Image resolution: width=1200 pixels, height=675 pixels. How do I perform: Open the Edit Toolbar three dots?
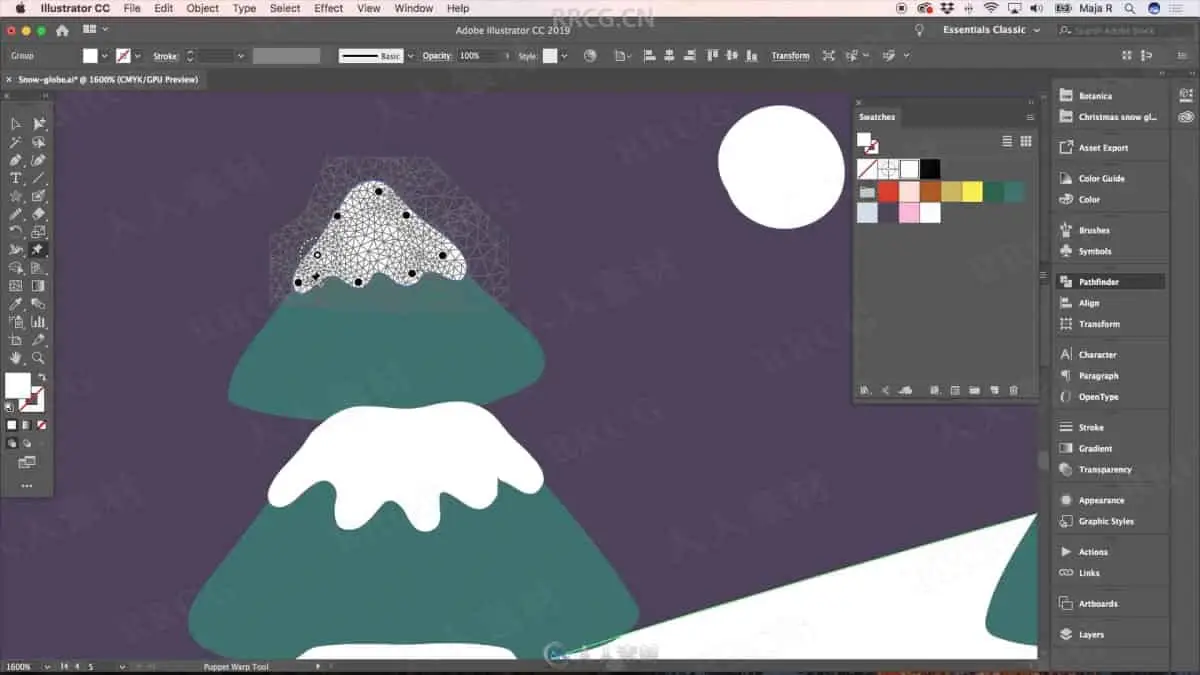click(x=27, y=486)
